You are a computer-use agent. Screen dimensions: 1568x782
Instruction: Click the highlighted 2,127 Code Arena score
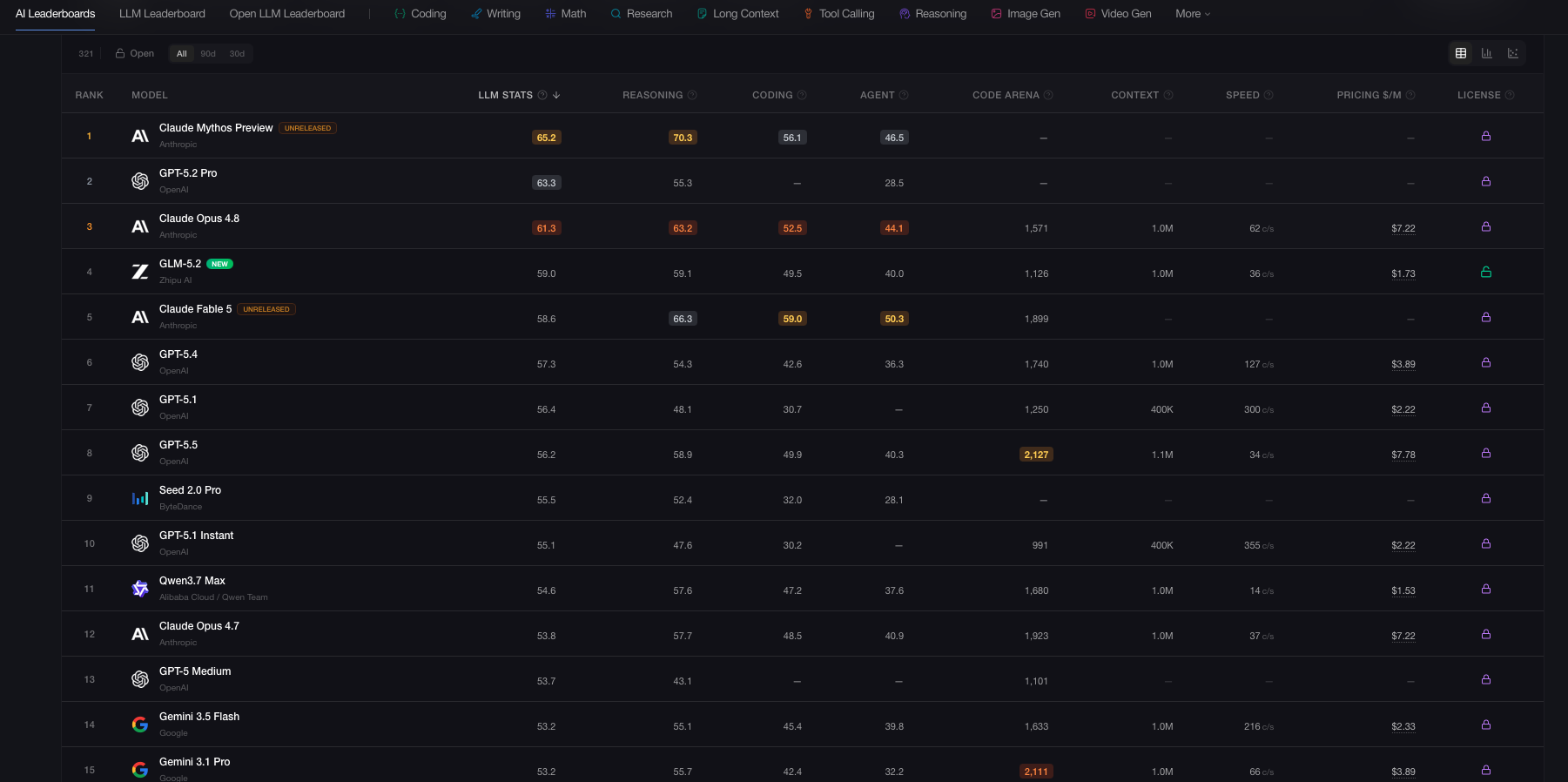click(x=1036, y=455)
